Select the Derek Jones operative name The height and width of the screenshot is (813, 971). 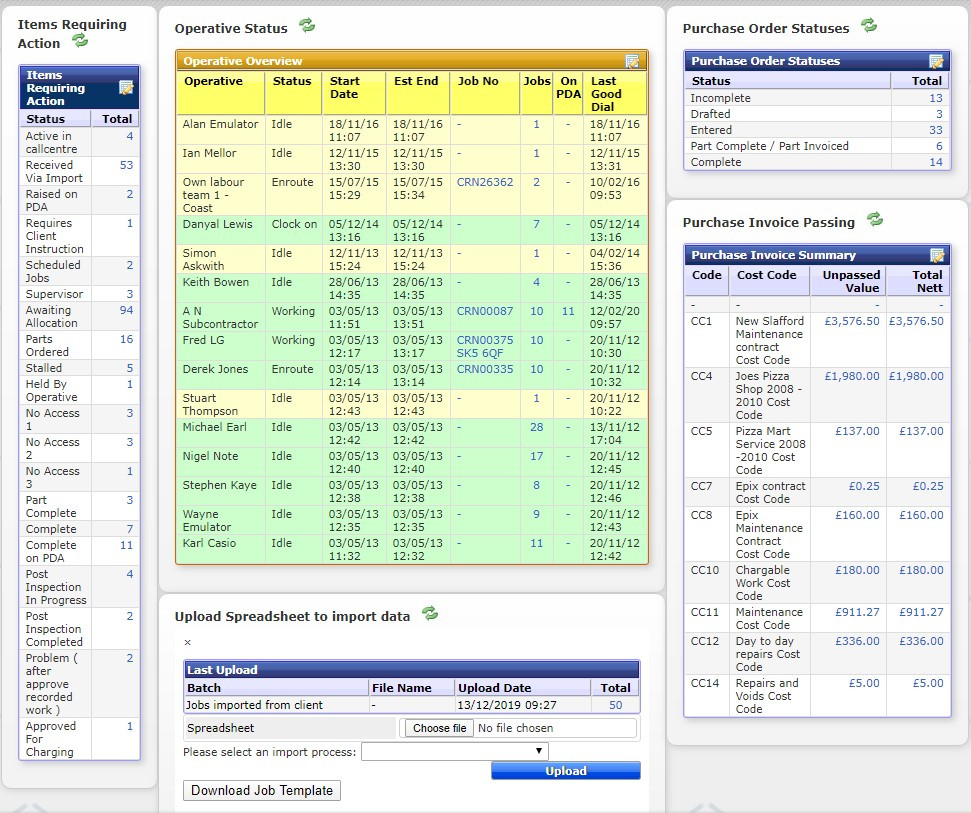[x=215, y=369]
